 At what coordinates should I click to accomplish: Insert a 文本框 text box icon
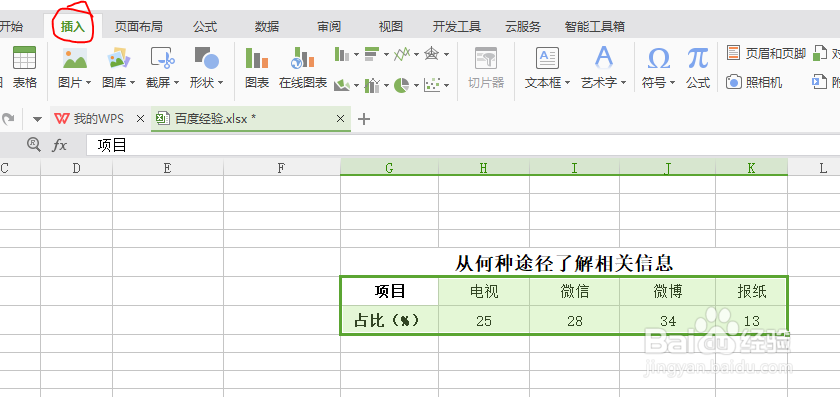[x=547, y=58]
